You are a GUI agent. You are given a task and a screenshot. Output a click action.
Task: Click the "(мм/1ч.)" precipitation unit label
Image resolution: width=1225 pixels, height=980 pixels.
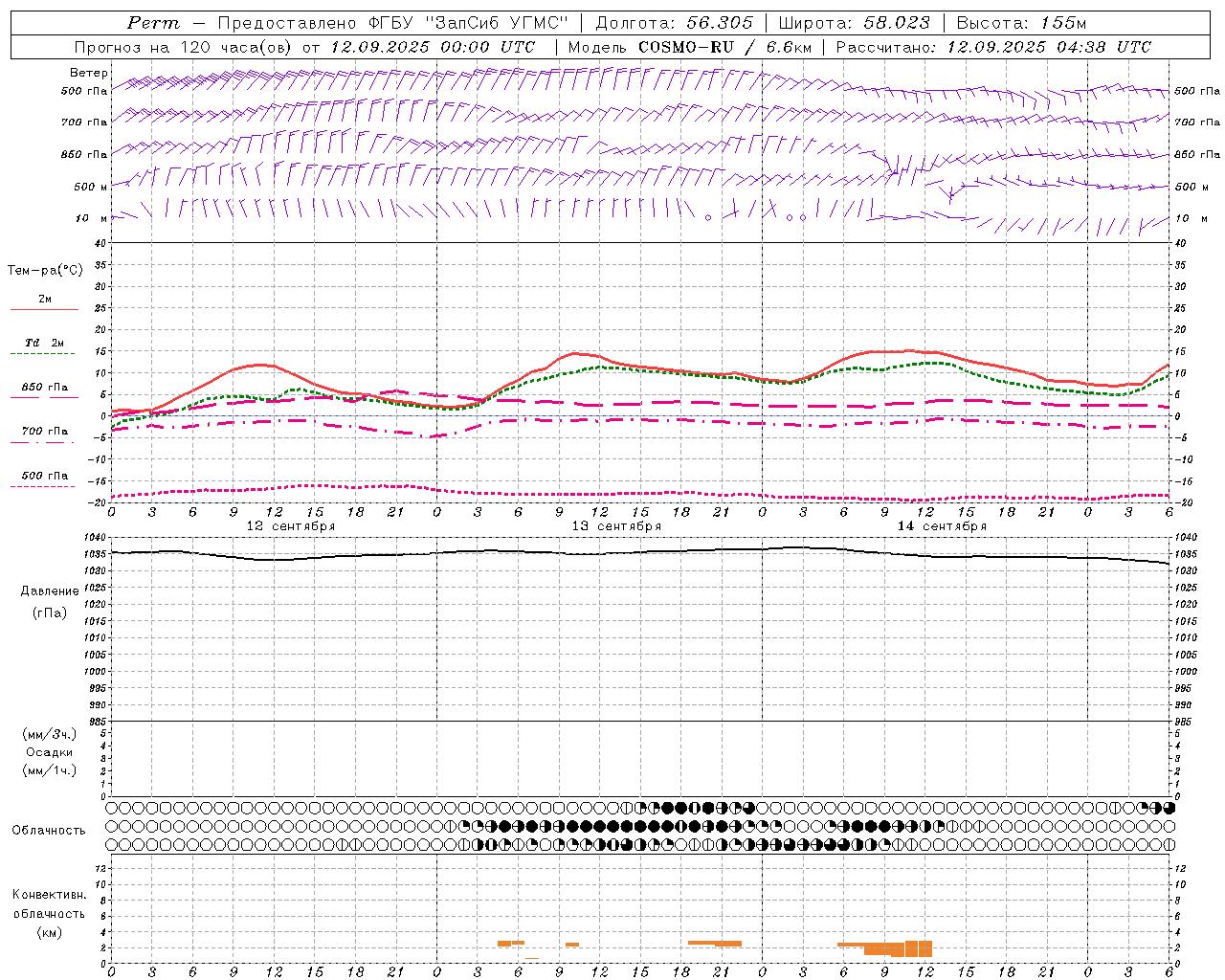[50, 770]
